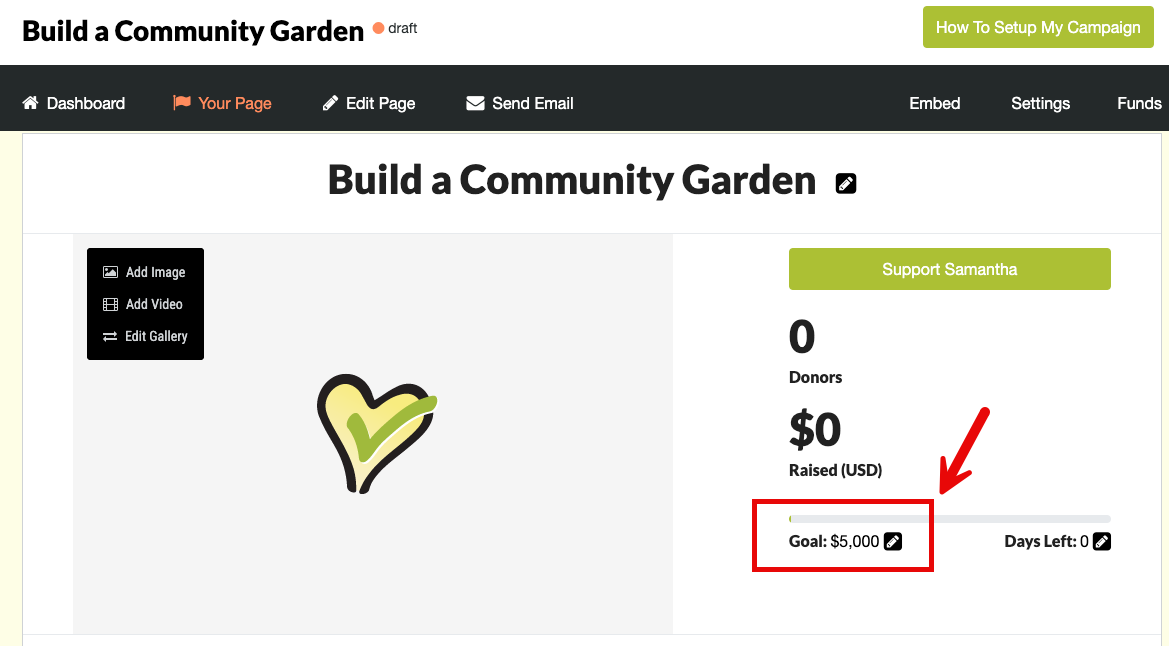This screenshot has width=1169, height=646.
Task: Open How To Setup My Campaign guide
Action: [x=1038, y=28]
